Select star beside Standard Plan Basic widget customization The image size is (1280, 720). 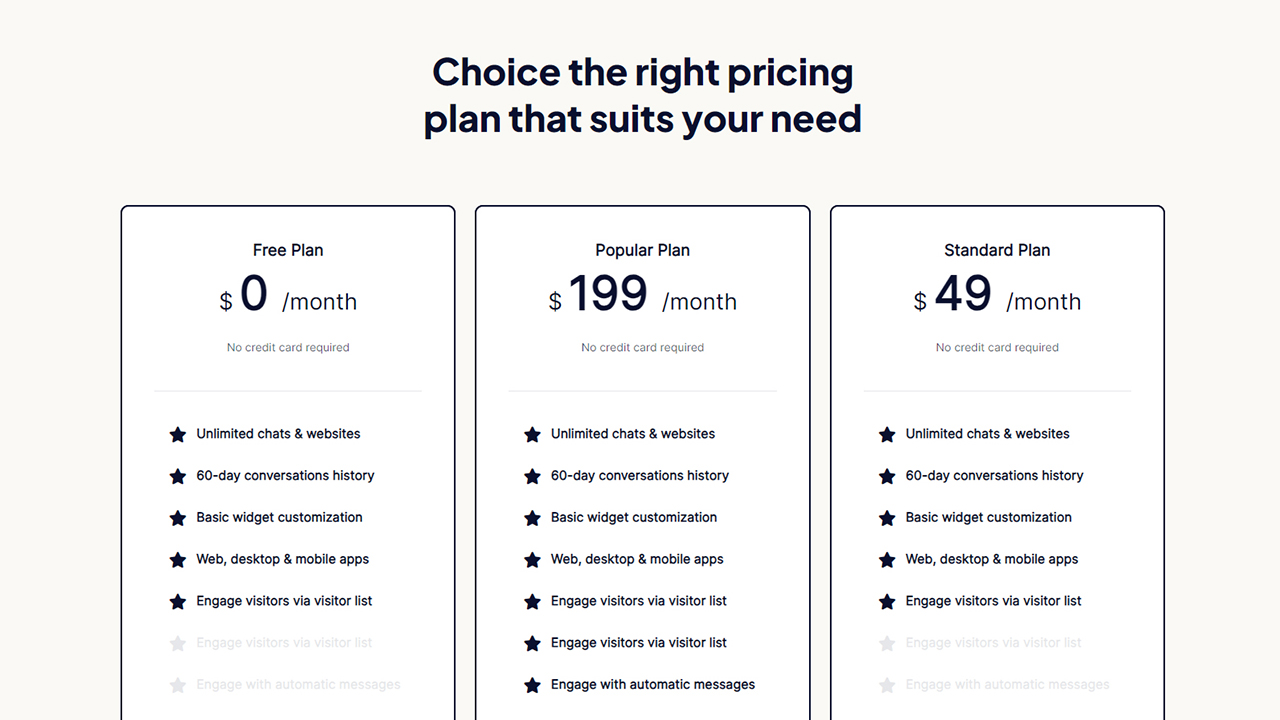coord(887,518)
